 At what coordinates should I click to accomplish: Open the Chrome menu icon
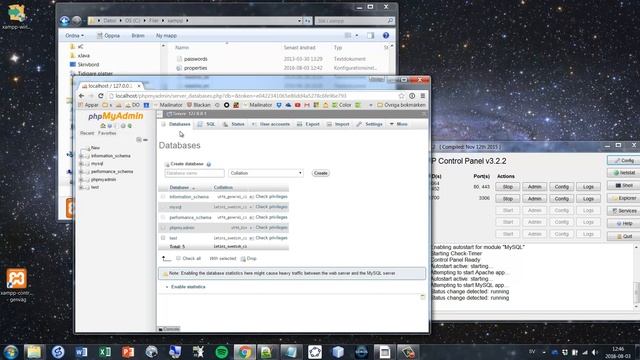(x=423, y=96)
